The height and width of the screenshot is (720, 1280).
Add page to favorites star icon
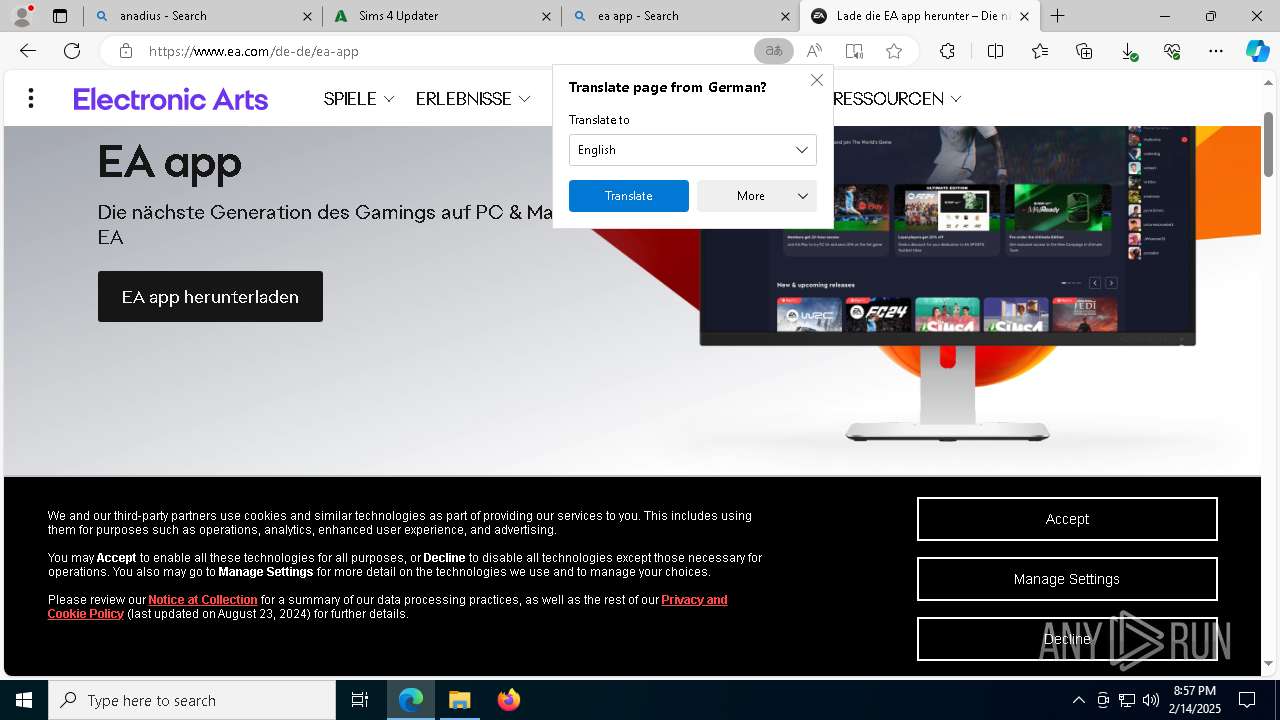pos(894,51)
